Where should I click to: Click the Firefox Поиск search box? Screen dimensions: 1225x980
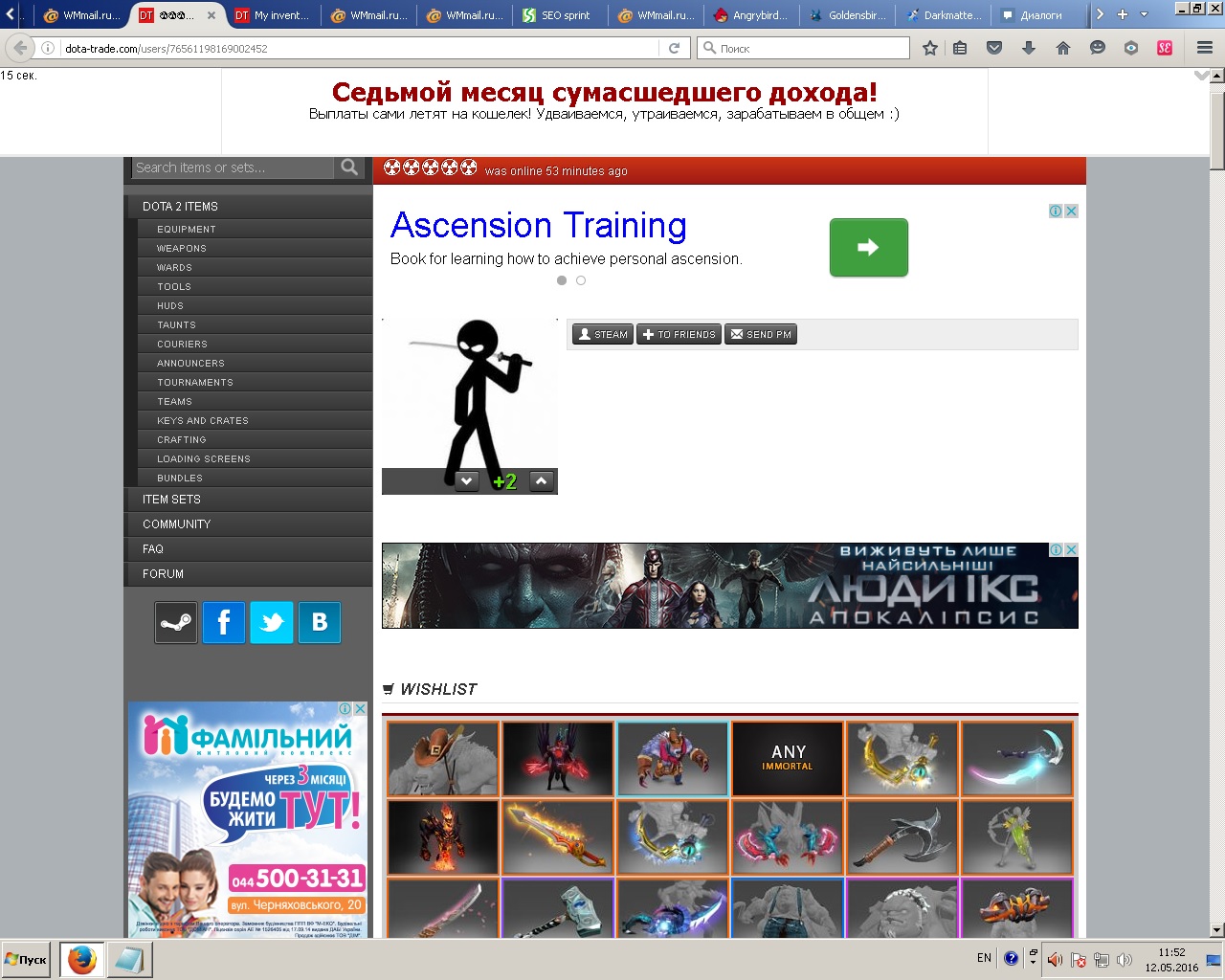[804, 48]
